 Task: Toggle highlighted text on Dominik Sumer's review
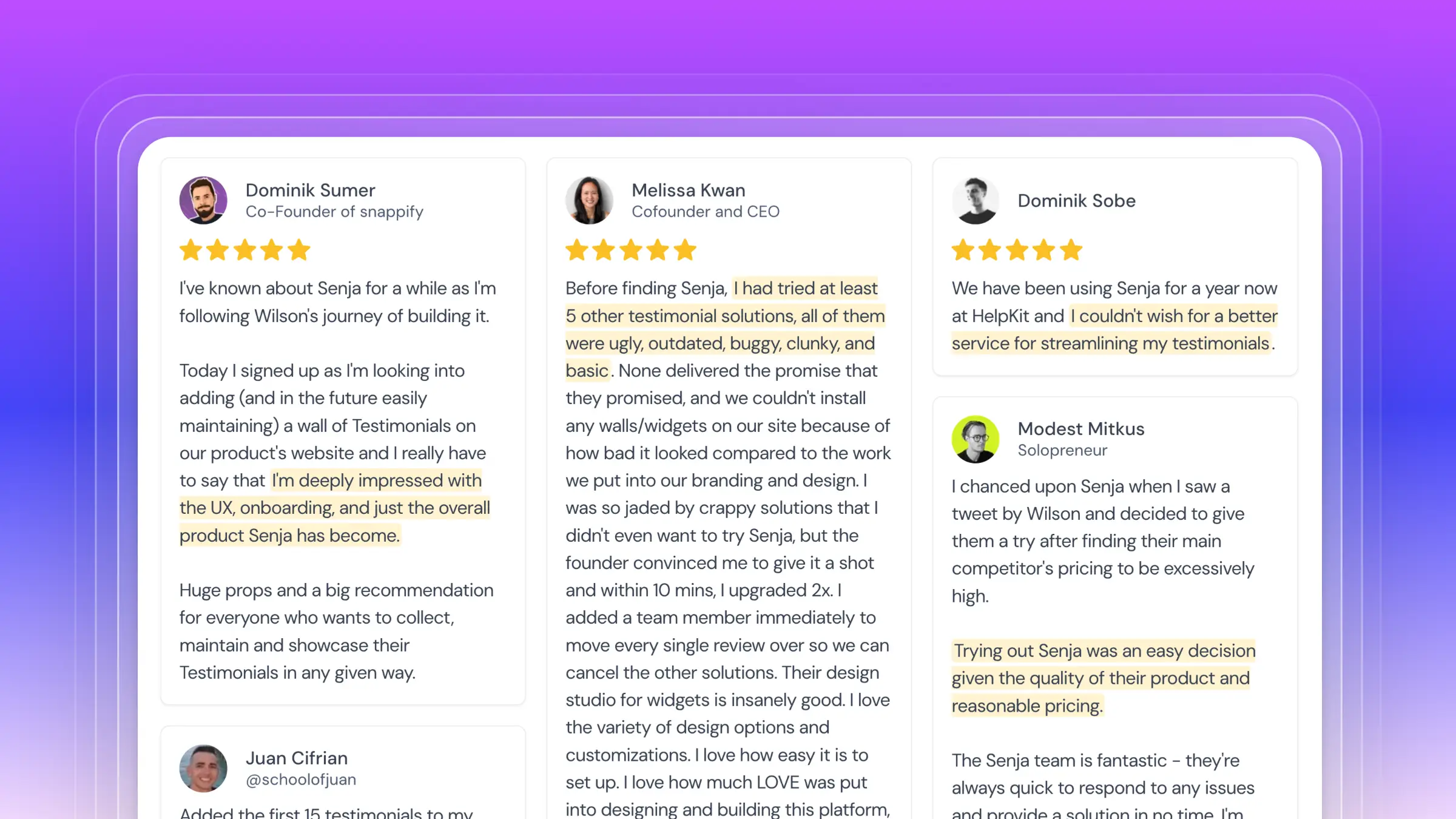(x=334, y=508)
